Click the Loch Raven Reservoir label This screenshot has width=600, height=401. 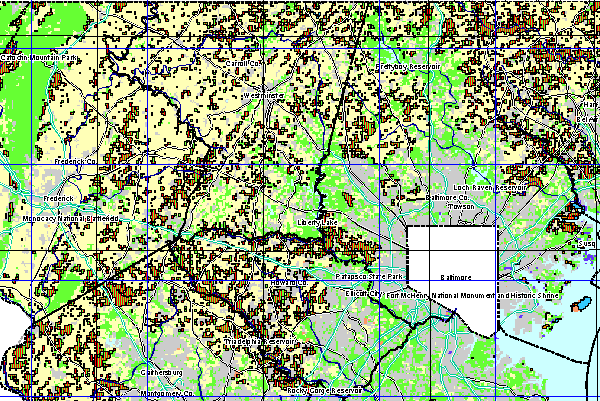(x=490, y=188)
